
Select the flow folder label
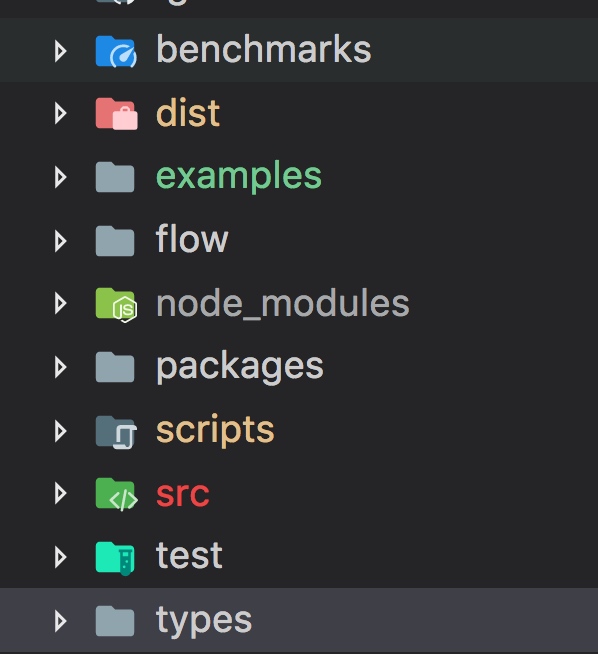(x=192, y=239)
